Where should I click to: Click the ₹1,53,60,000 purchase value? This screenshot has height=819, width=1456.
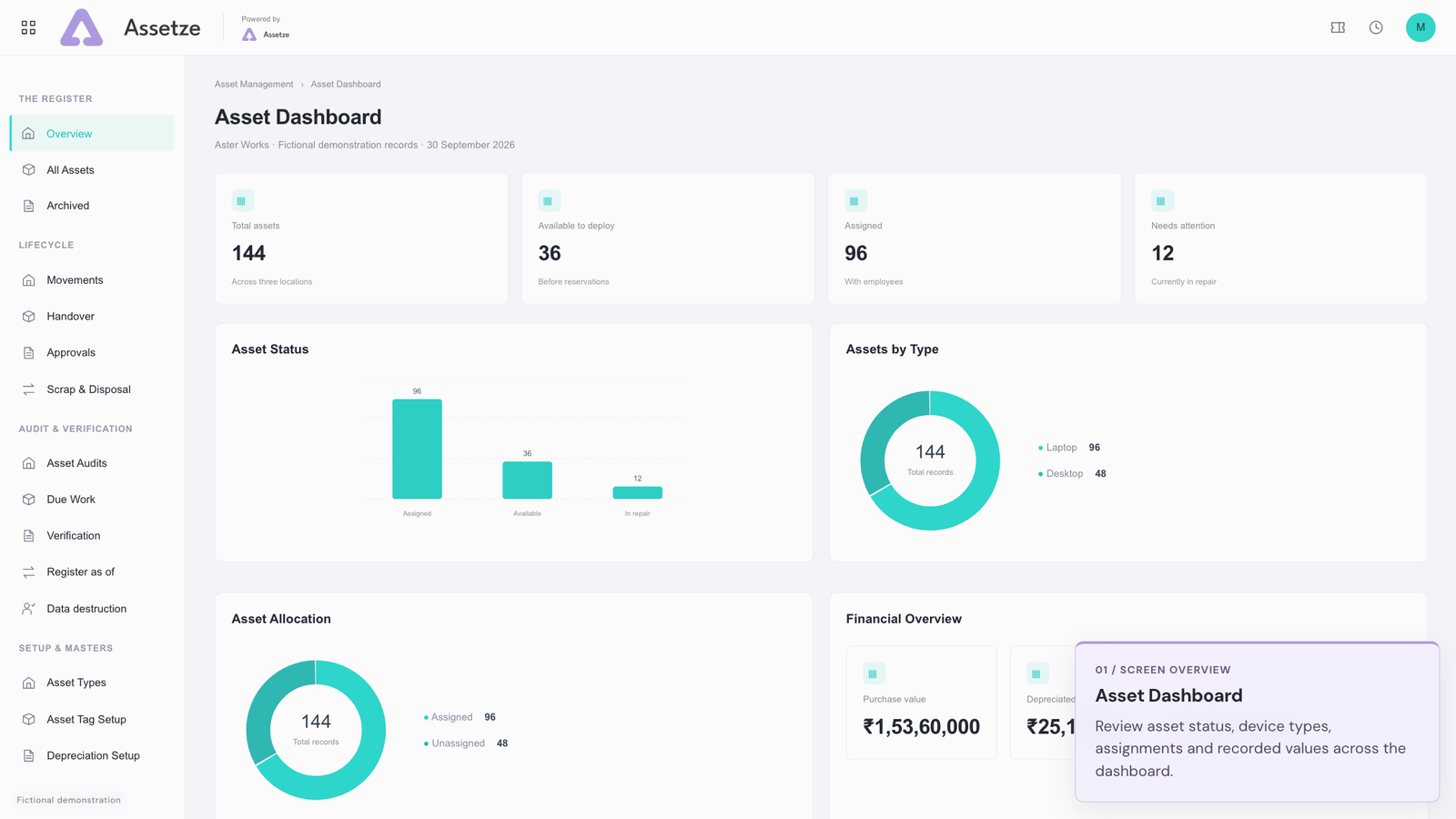pyautogui.click(x=921, y=727)
